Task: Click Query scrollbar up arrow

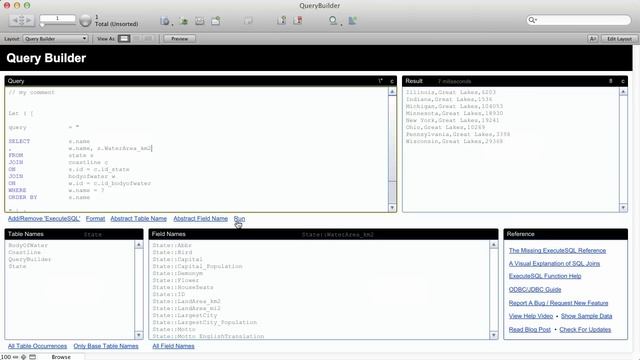Action: [392, 92]
